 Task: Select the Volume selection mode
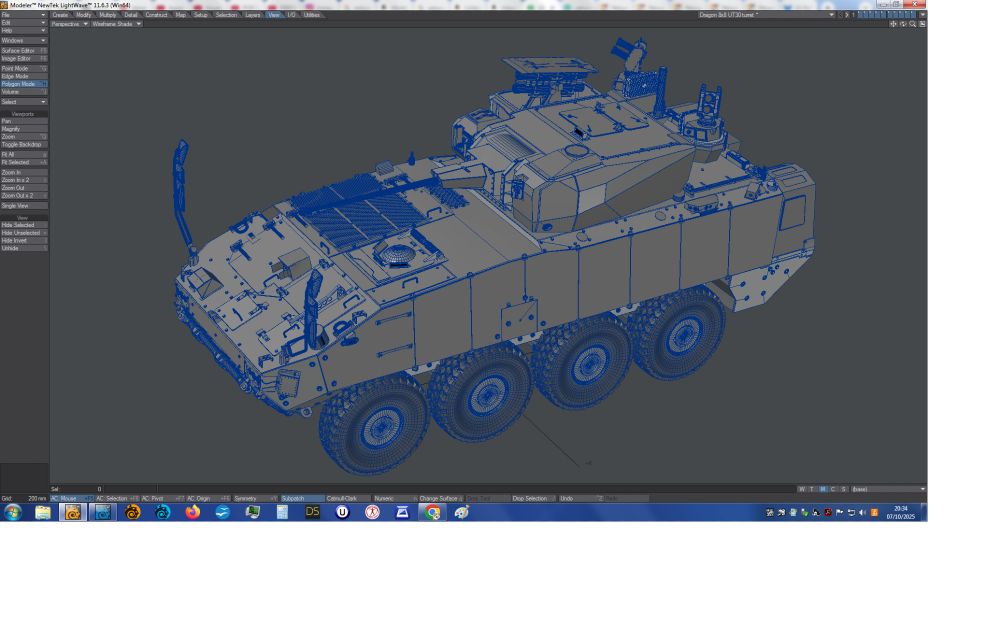click(x=24, y=92)
